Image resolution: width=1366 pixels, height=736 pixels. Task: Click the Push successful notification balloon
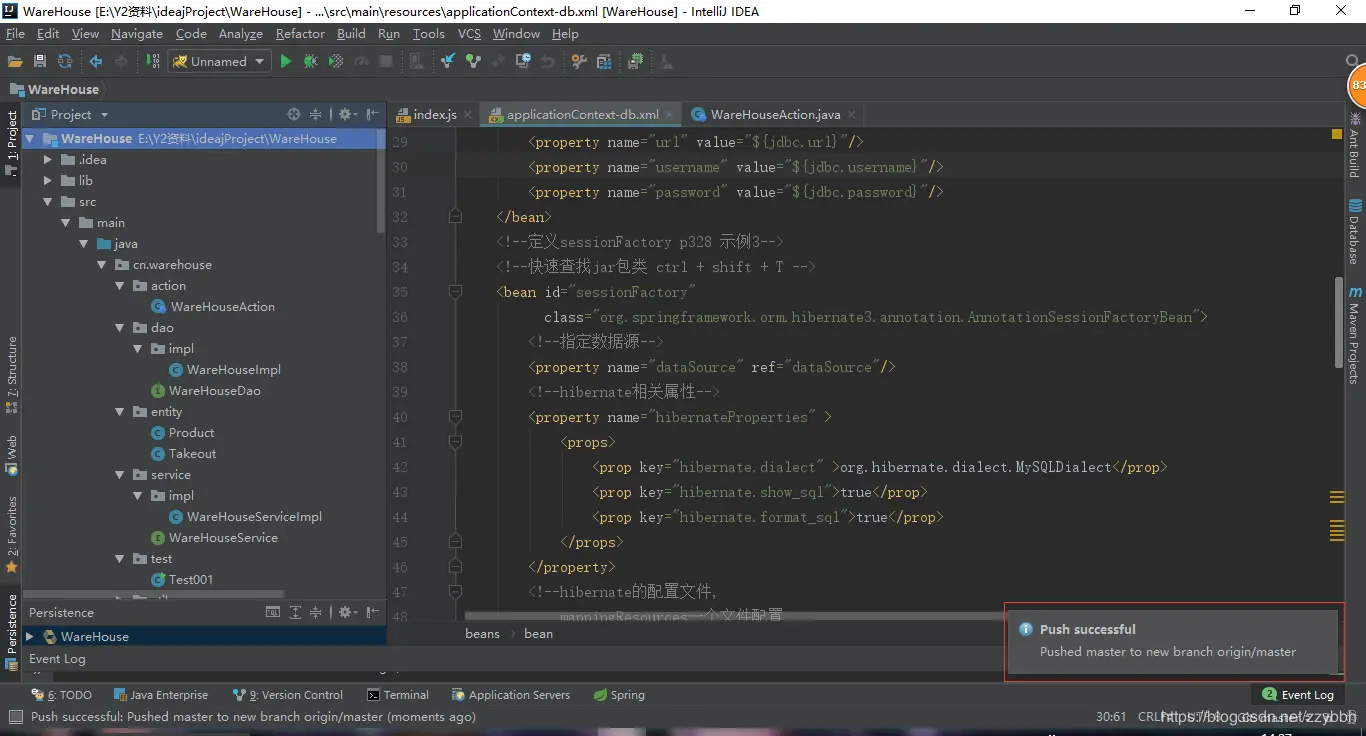(1171, 642)
